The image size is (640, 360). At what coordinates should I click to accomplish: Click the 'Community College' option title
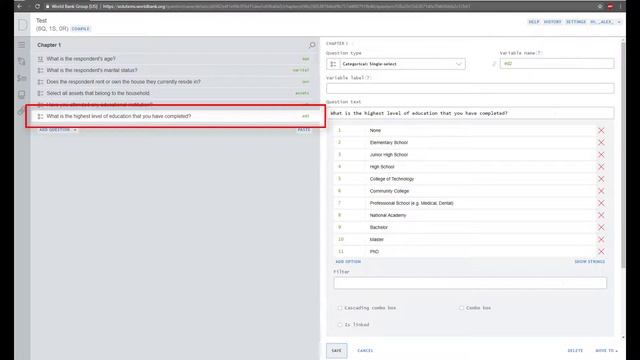389,191
